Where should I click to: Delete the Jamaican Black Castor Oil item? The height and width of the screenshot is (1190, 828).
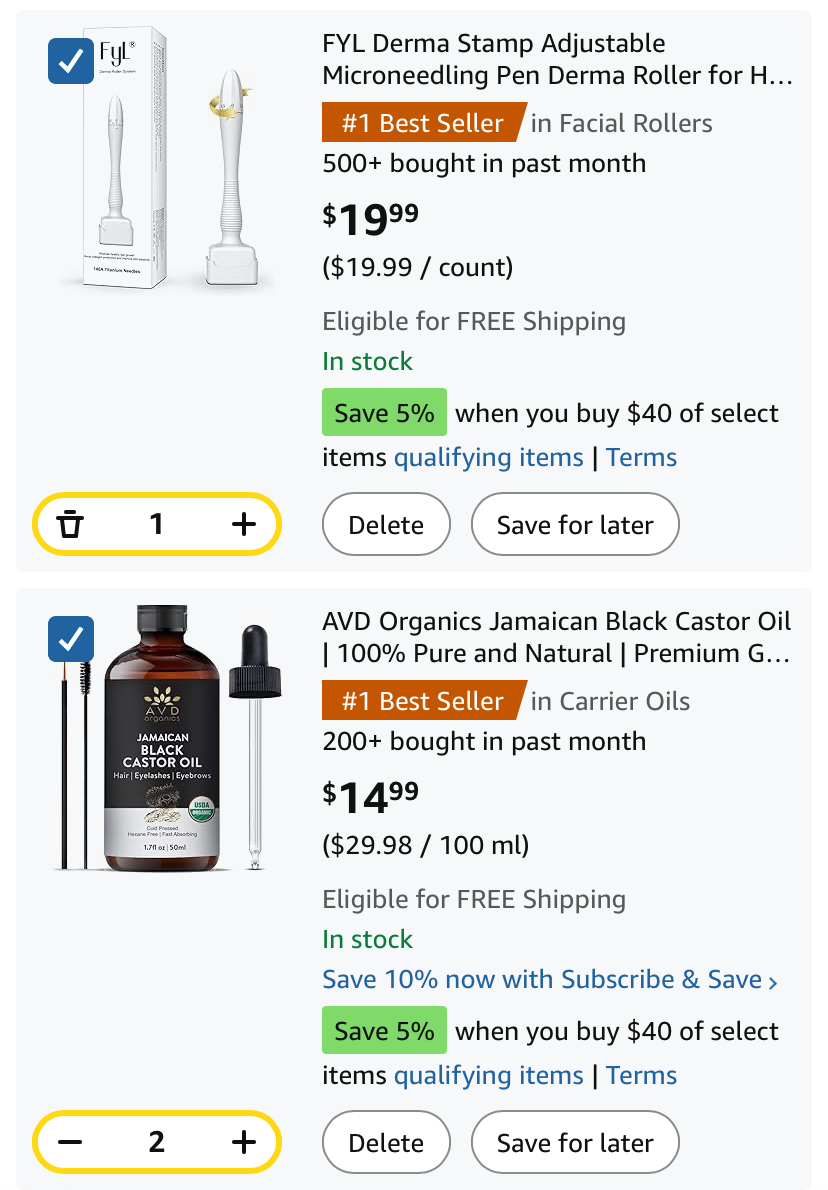click(386, 1142)
